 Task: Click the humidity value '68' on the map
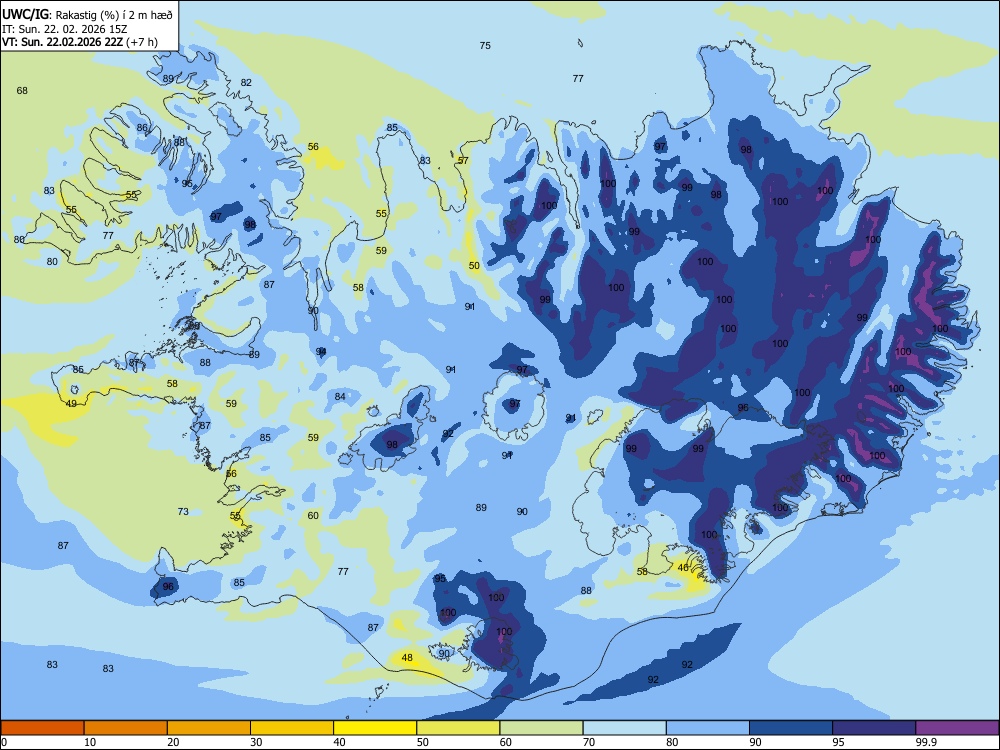point(22,91)
